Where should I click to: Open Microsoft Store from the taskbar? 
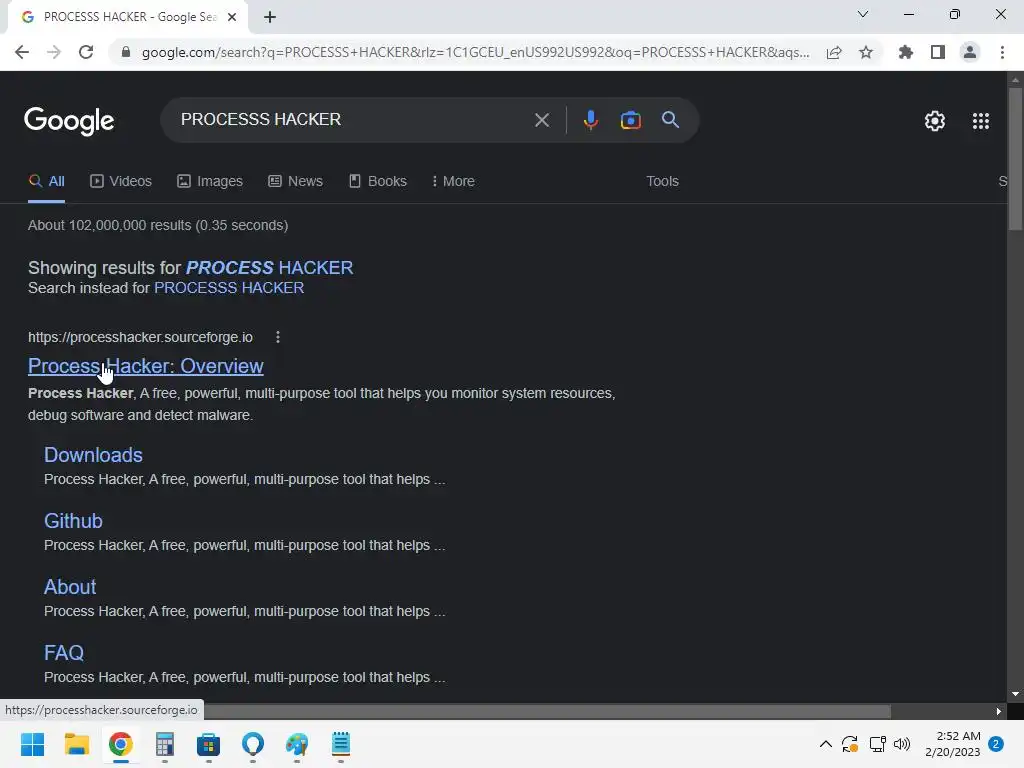tap(208, 744)
